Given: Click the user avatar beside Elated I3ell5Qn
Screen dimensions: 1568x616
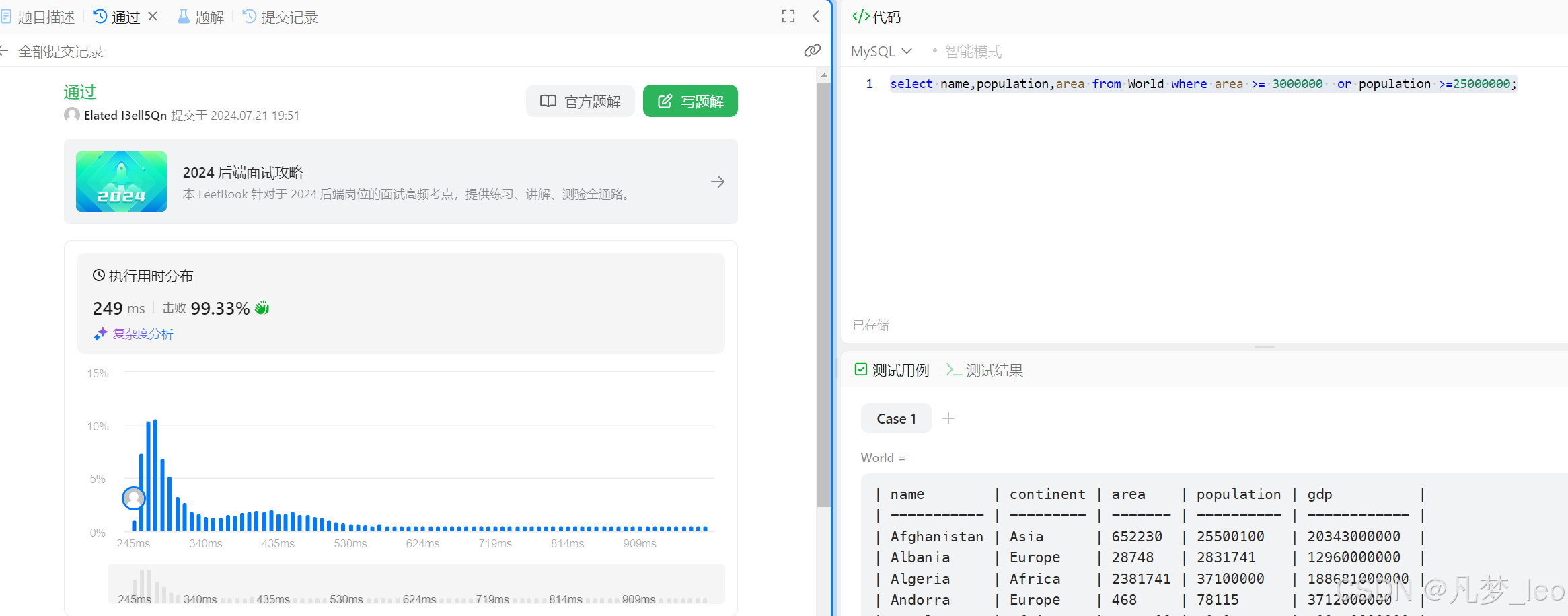Looking at the screenshot, I should point(72,114).
